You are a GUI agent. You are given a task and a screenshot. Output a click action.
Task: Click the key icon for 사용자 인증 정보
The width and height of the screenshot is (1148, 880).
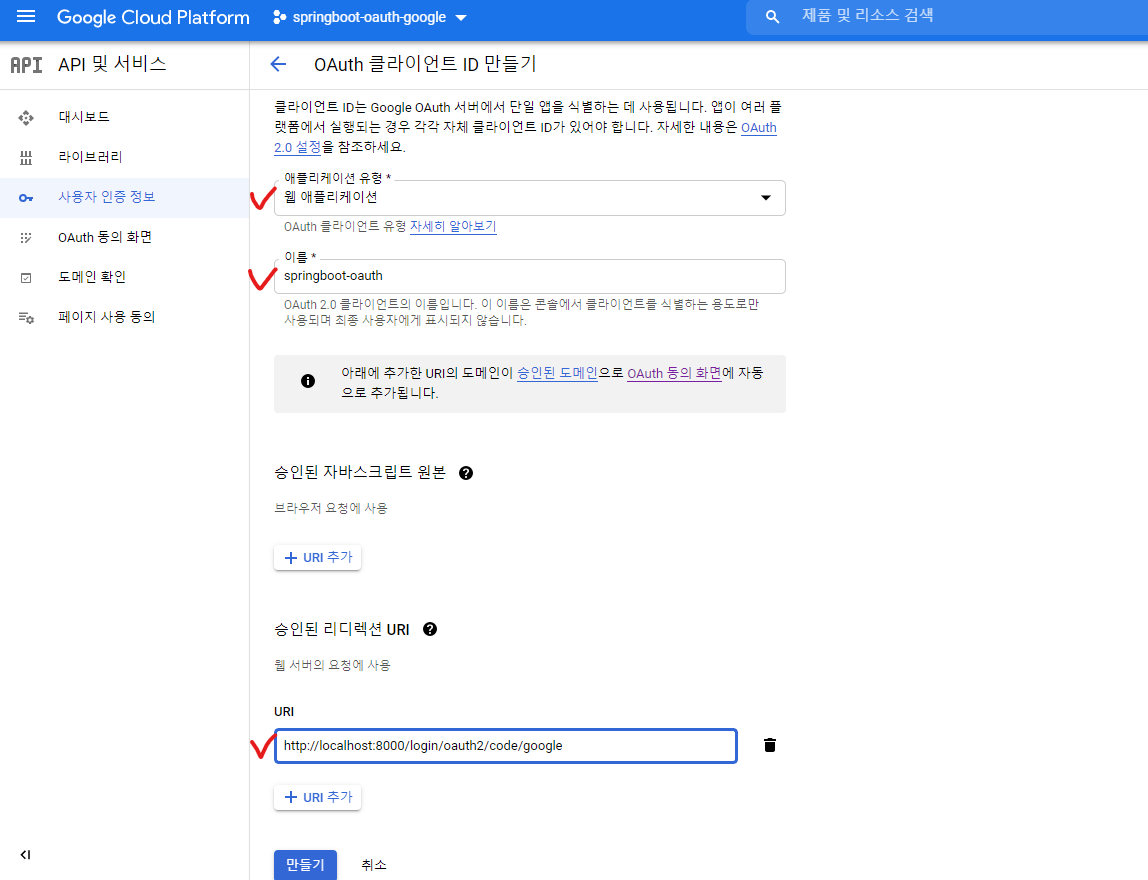(26, 198)
